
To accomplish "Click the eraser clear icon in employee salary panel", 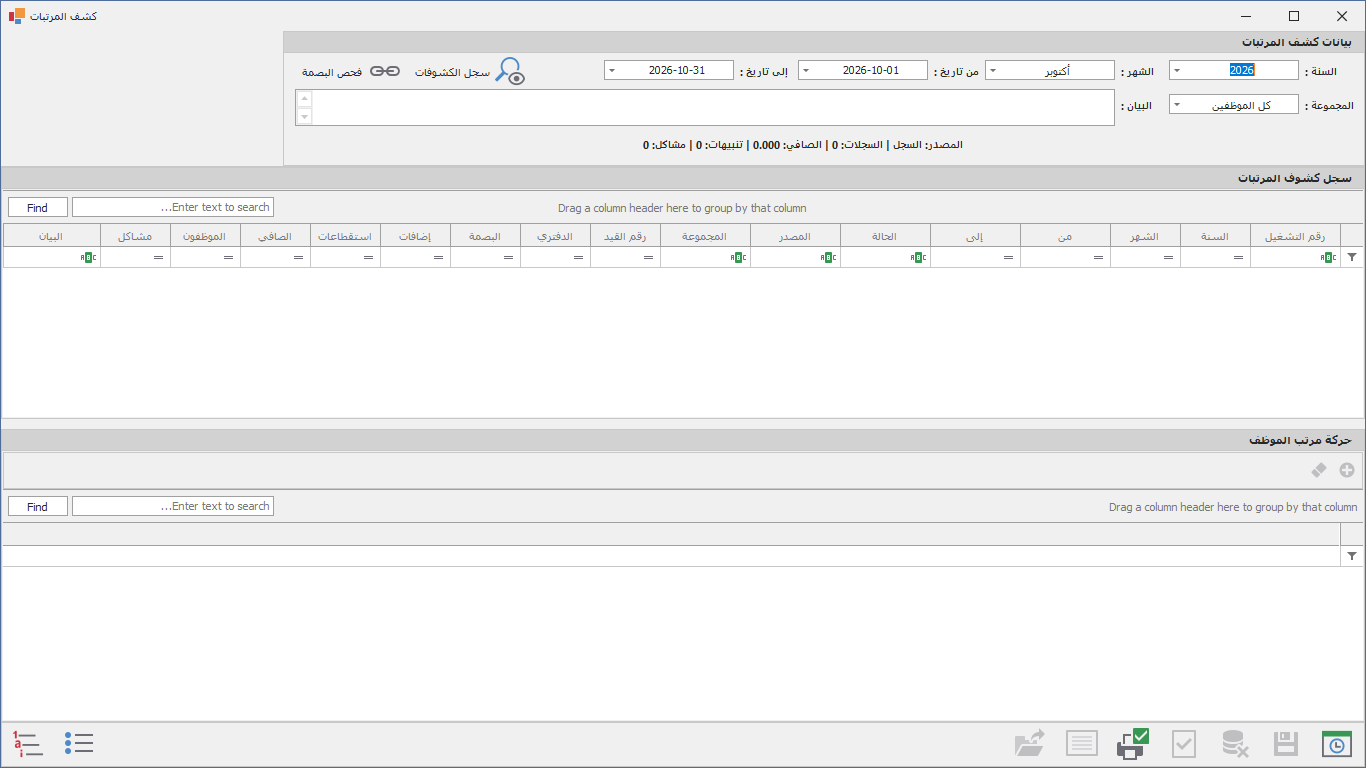I will pyautogui.click(x=1319, y=470).
